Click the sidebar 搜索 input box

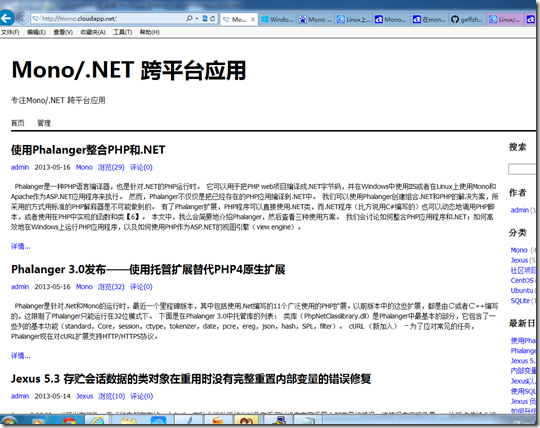click(x=522, y=169)
